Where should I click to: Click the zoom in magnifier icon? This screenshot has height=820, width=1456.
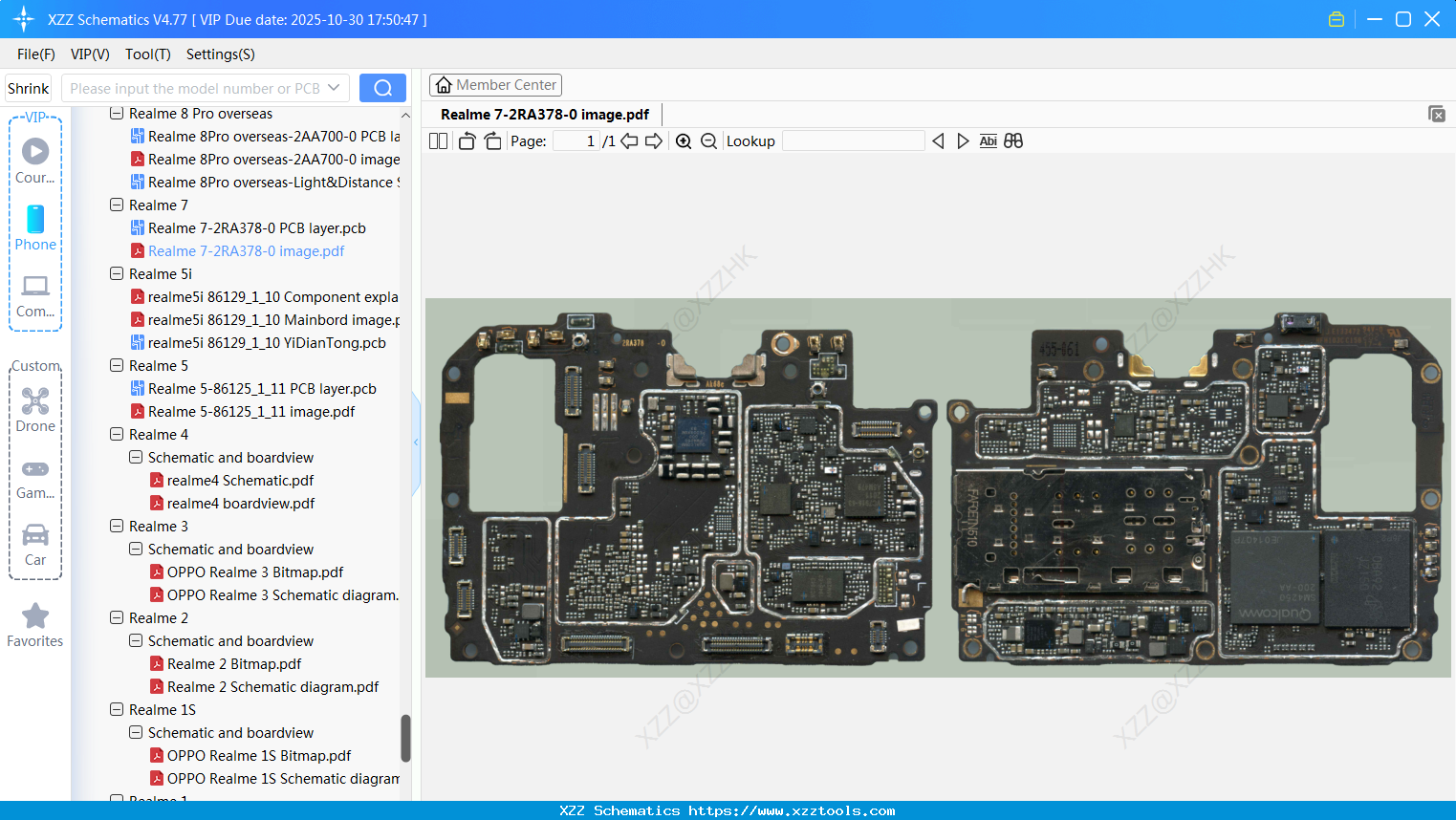click(x=684, y=141)
